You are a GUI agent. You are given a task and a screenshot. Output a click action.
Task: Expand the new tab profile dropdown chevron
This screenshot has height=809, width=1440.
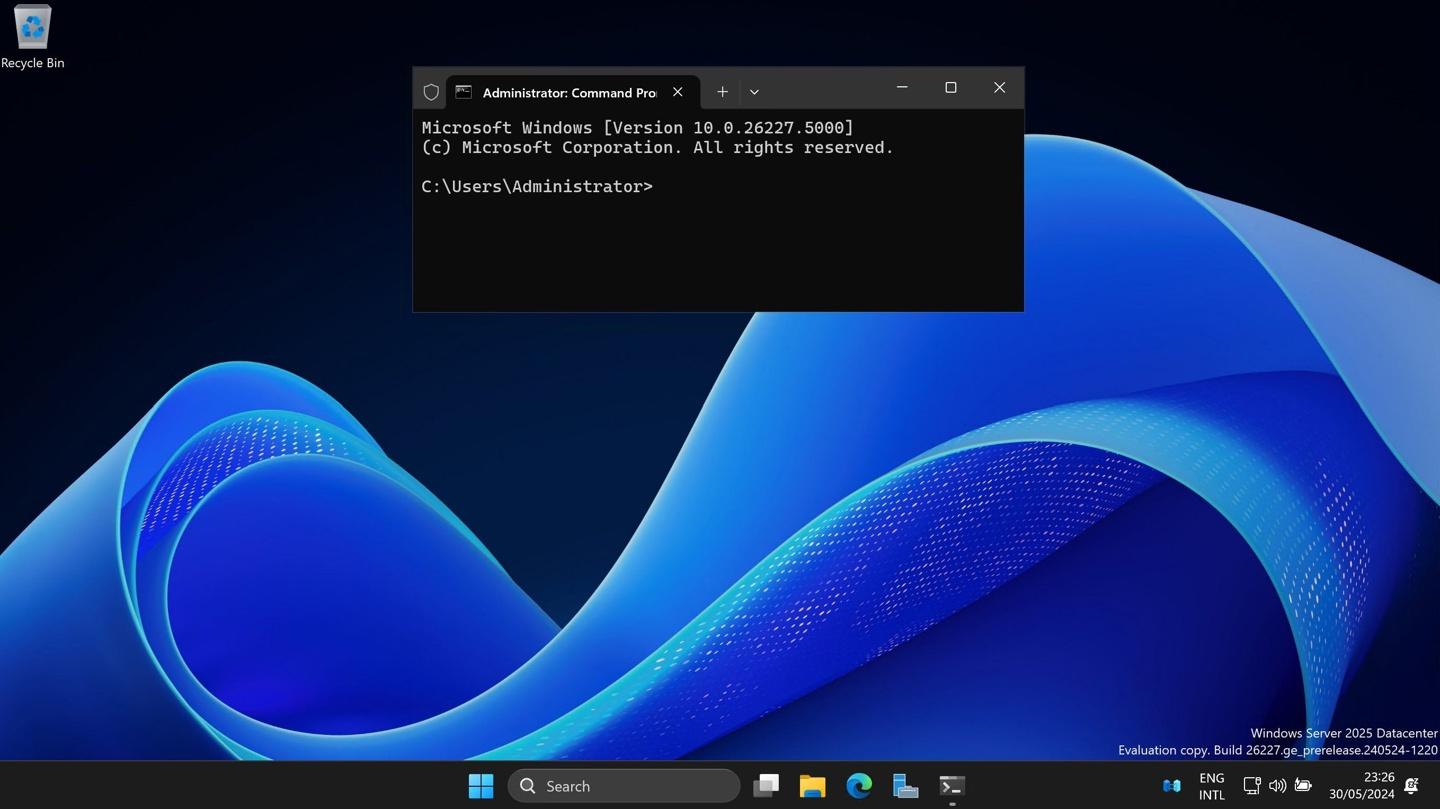(754, 92)
